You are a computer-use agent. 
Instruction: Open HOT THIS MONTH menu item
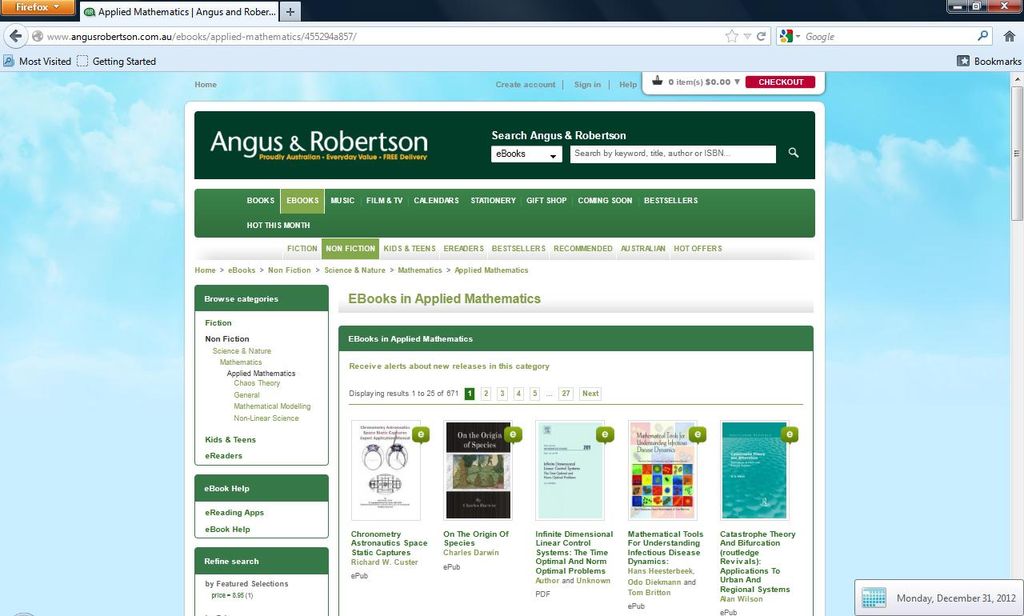278,225
